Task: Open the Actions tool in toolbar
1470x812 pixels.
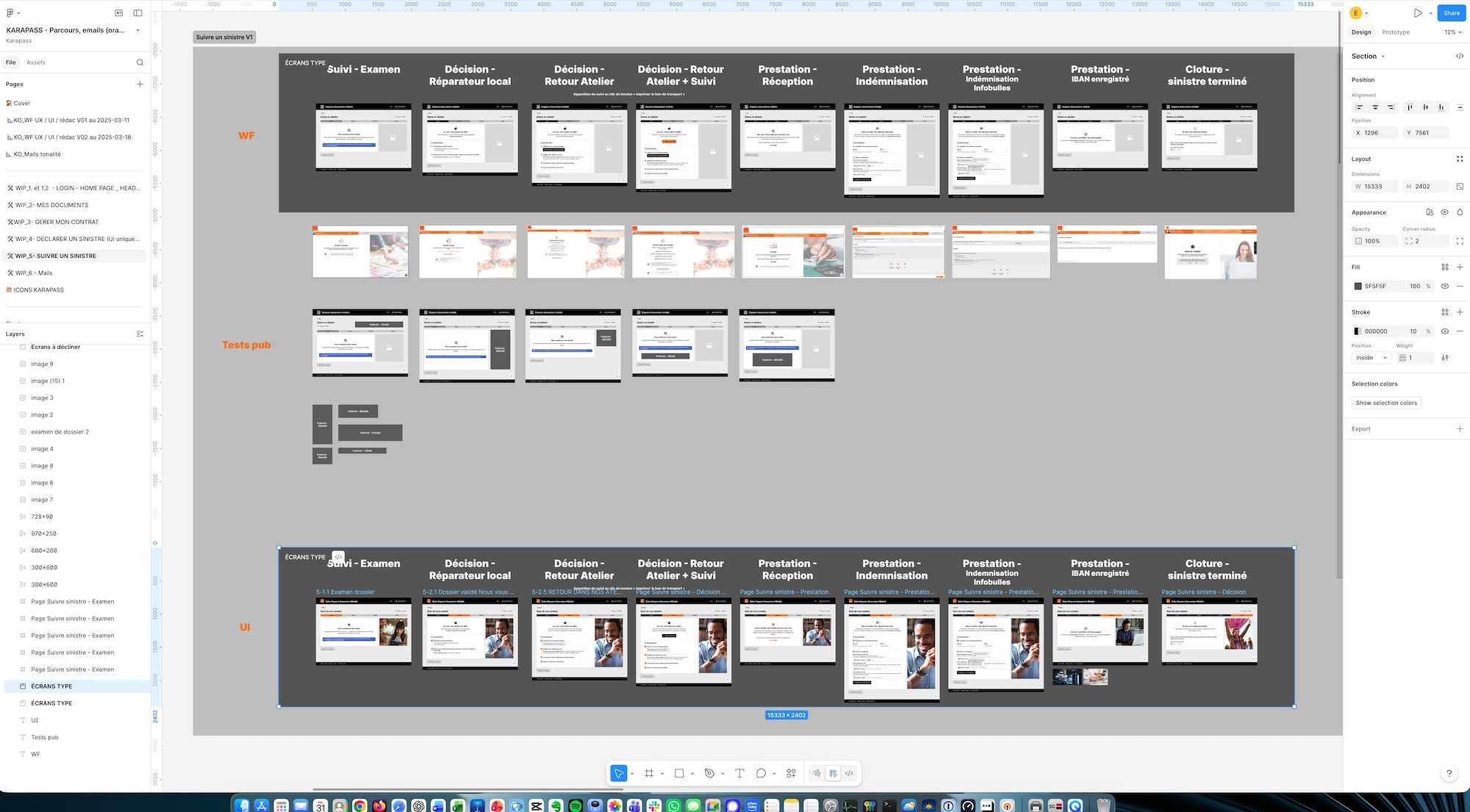Action: click(791, 773)
